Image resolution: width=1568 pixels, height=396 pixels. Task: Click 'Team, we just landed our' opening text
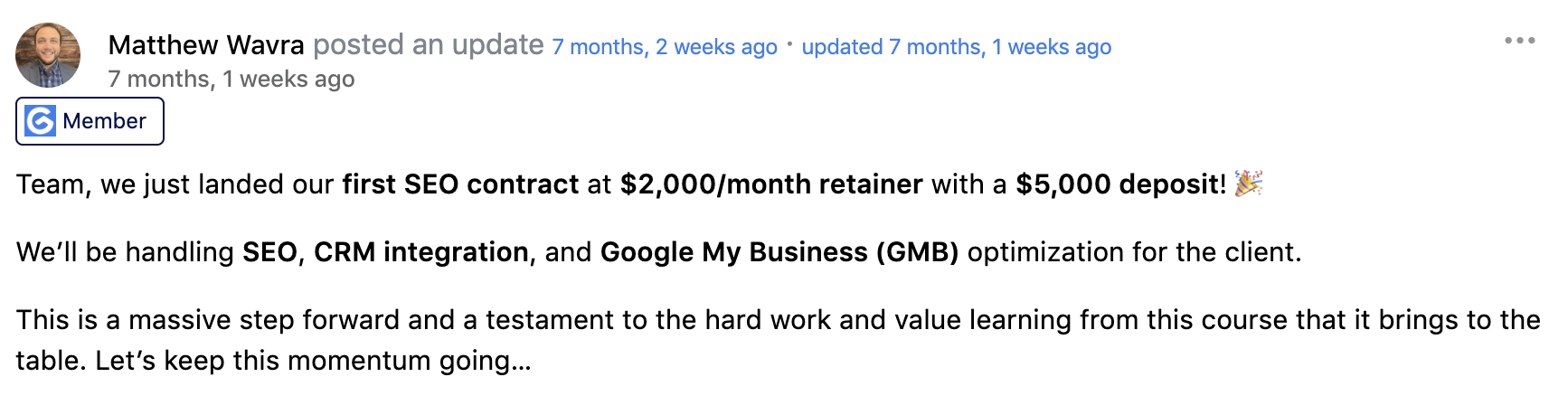pyautogui.click(x=175, y=184)
